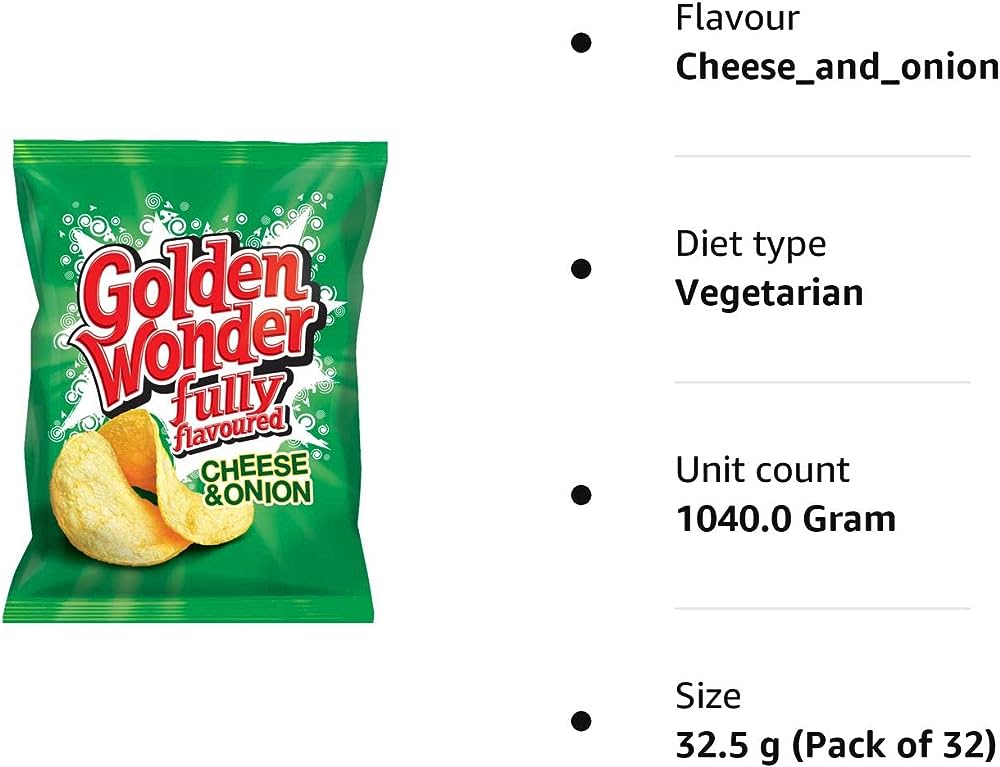
Task: Click the 'Diet type' heading
Action: [751, 244]
